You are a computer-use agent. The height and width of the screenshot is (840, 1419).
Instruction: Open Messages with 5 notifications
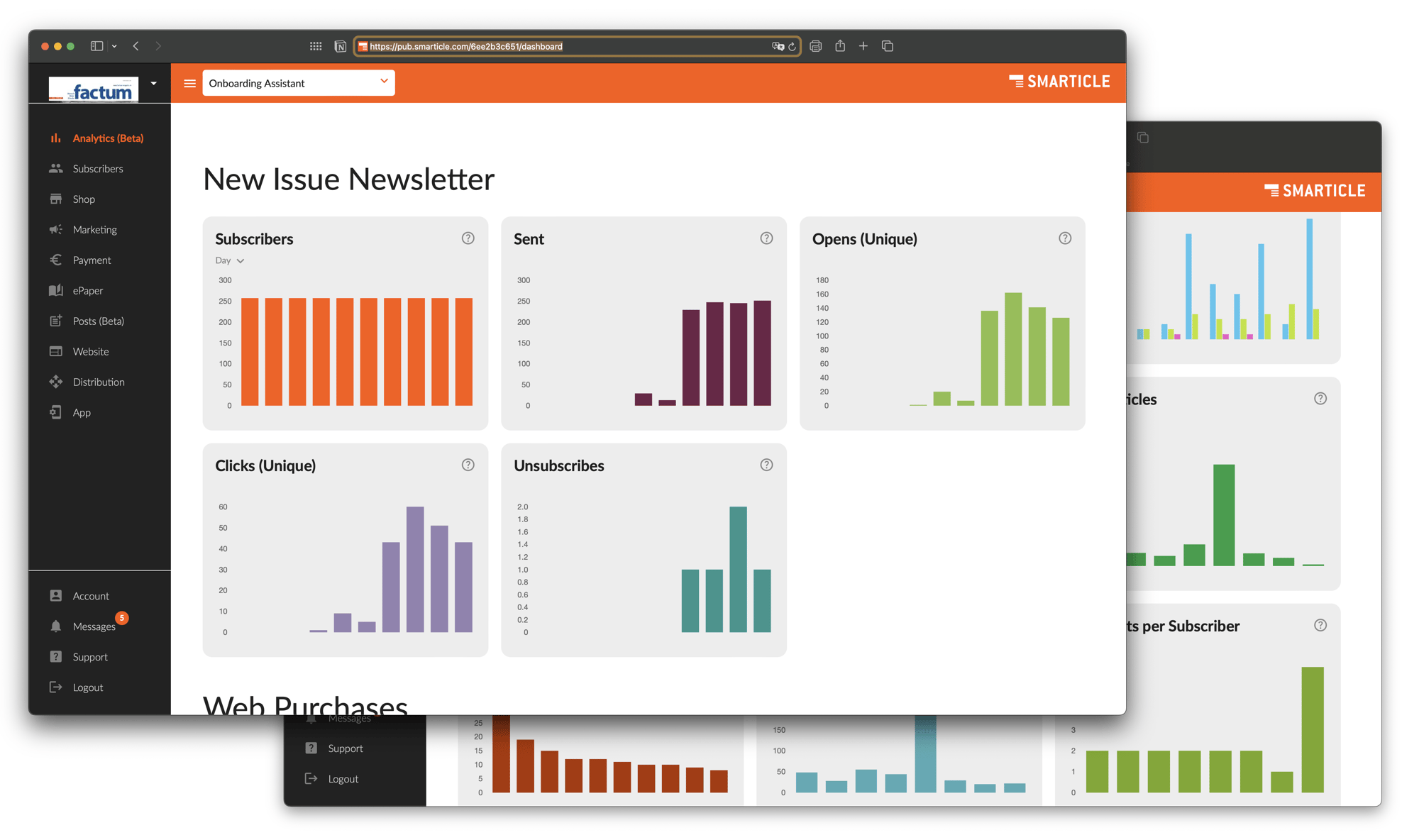[94, 626]
